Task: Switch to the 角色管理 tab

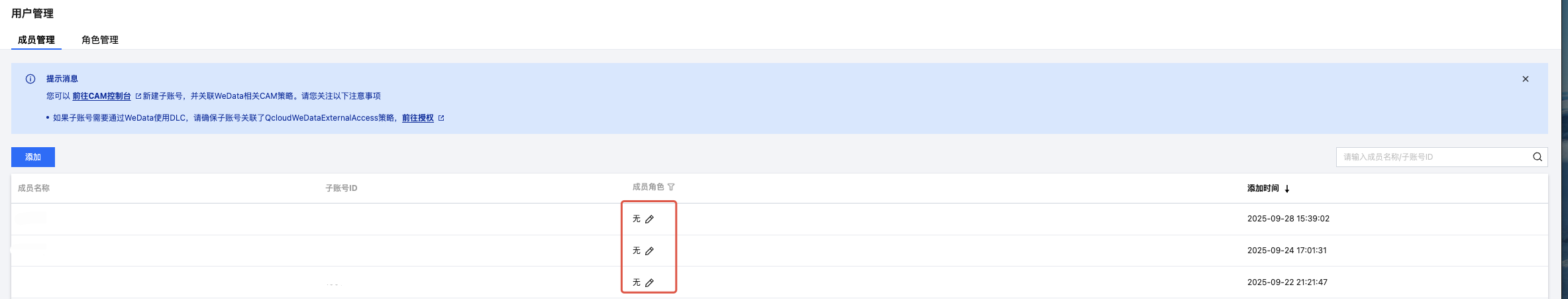Action: pyautogui.click(x=100, y=40)
